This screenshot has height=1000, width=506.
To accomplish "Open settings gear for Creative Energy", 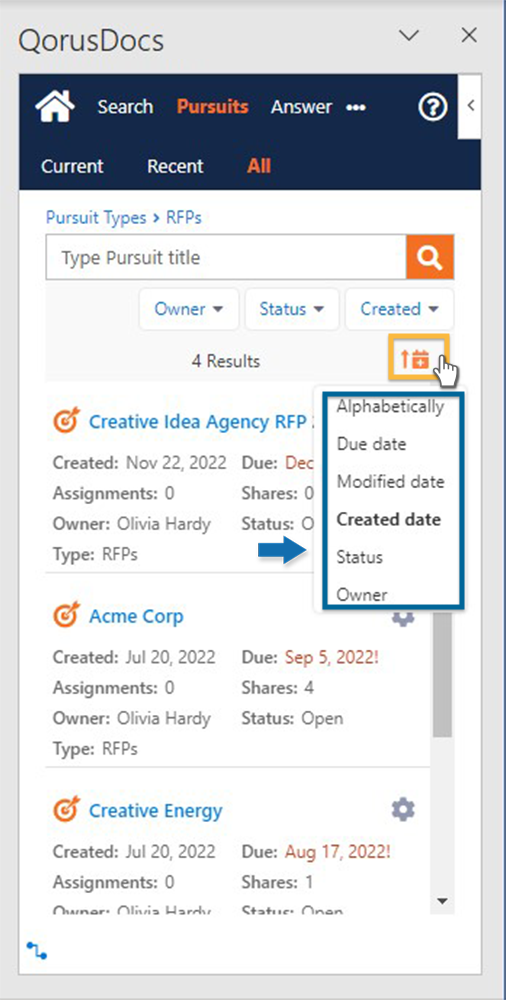I will [x=403, y=810].
